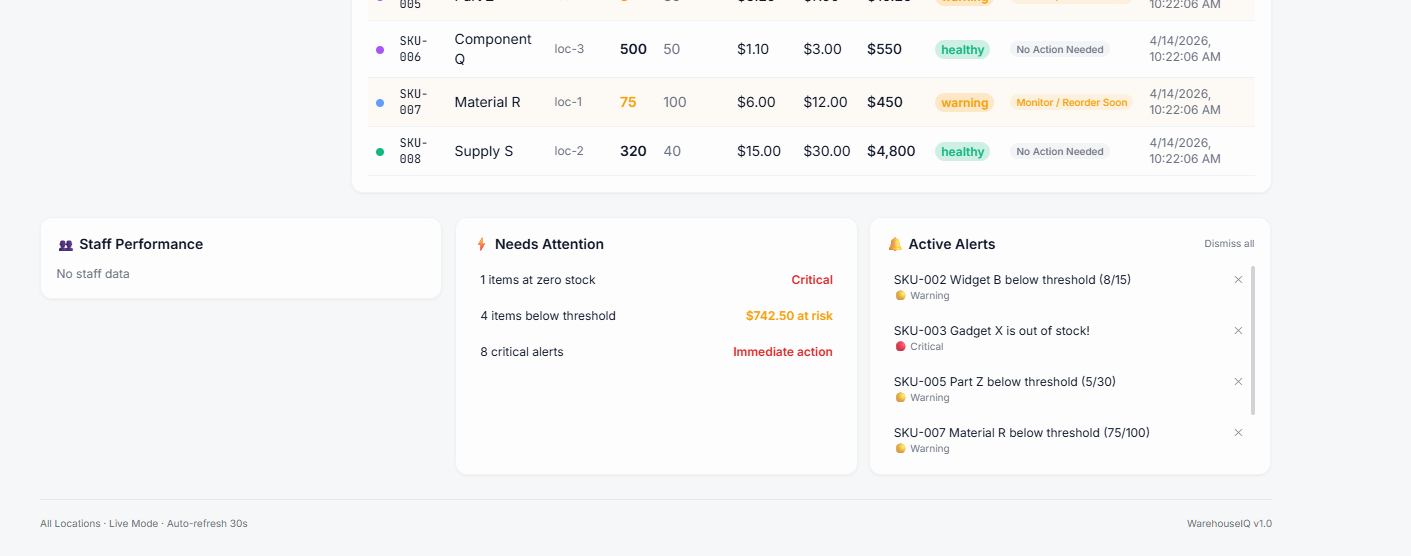Click the Active Alerts bell icon
The width and height of the screenshot is (1411, 556).
point(895,244)
